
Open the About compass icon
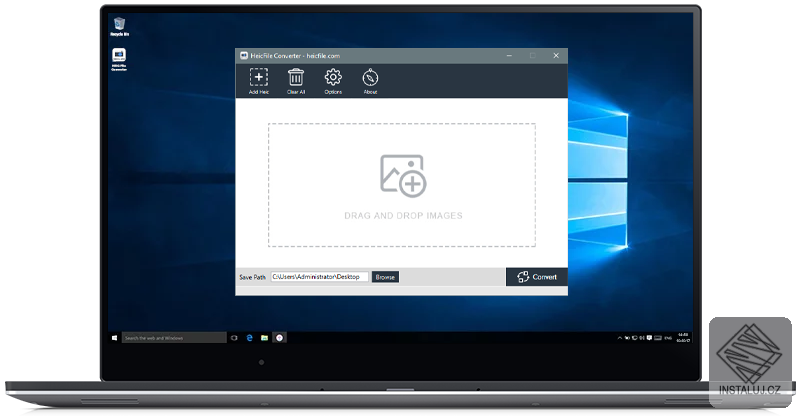pyautogui.click(x=370, y=81)
